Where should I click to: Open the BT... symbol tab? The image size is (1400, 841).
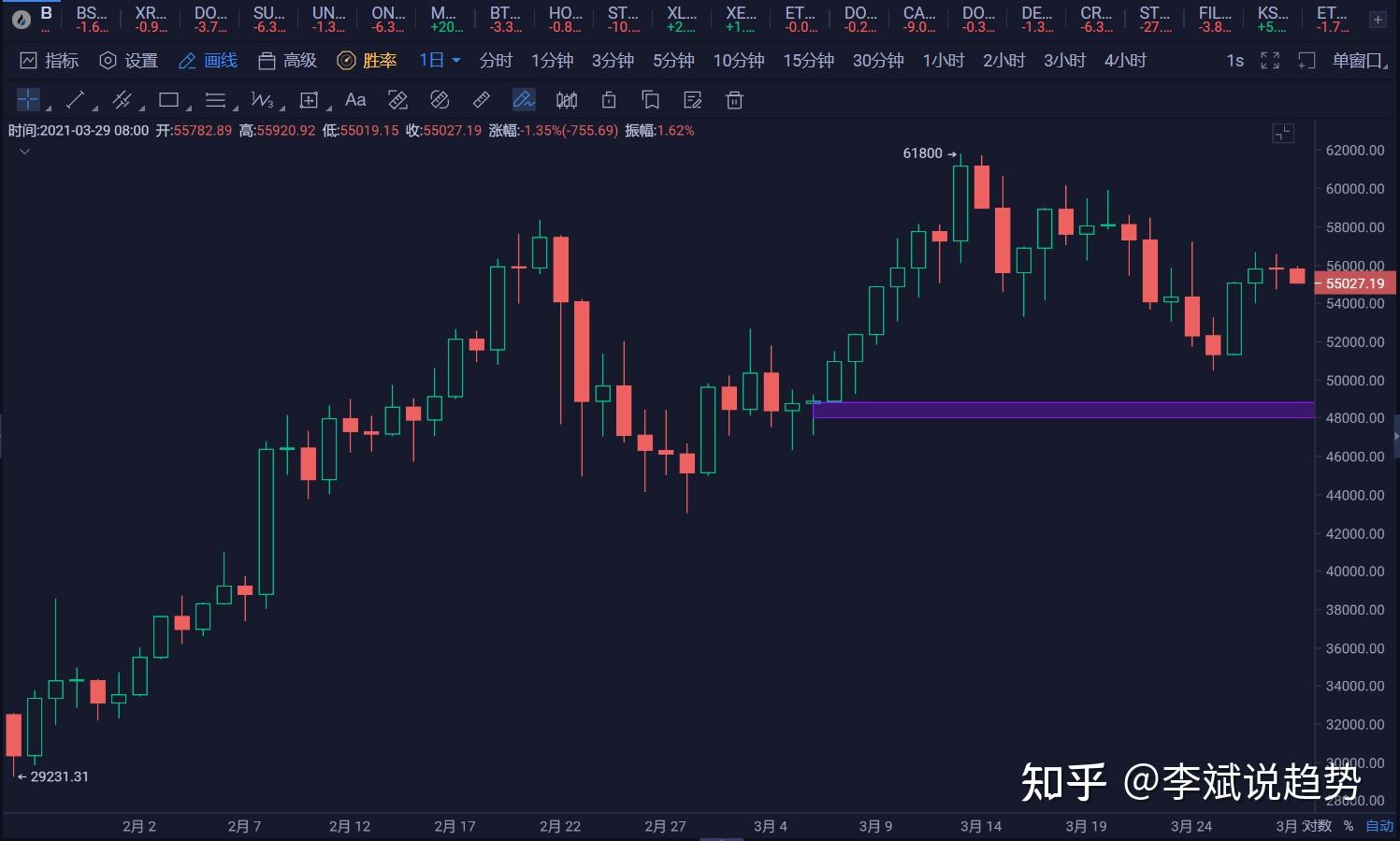point(505,19)
